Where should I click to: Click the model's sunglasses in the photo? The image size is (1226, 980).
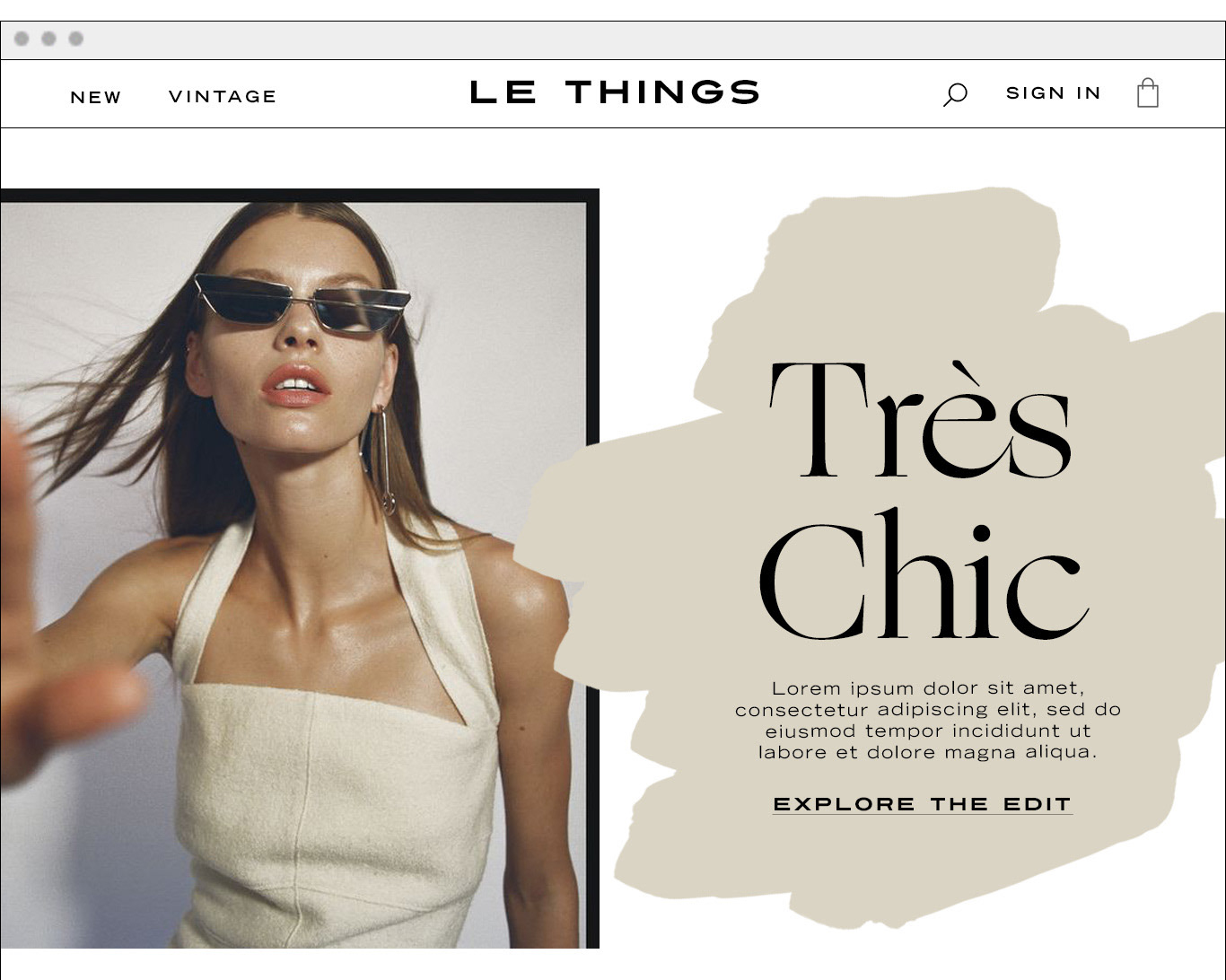tap(302, 302)
